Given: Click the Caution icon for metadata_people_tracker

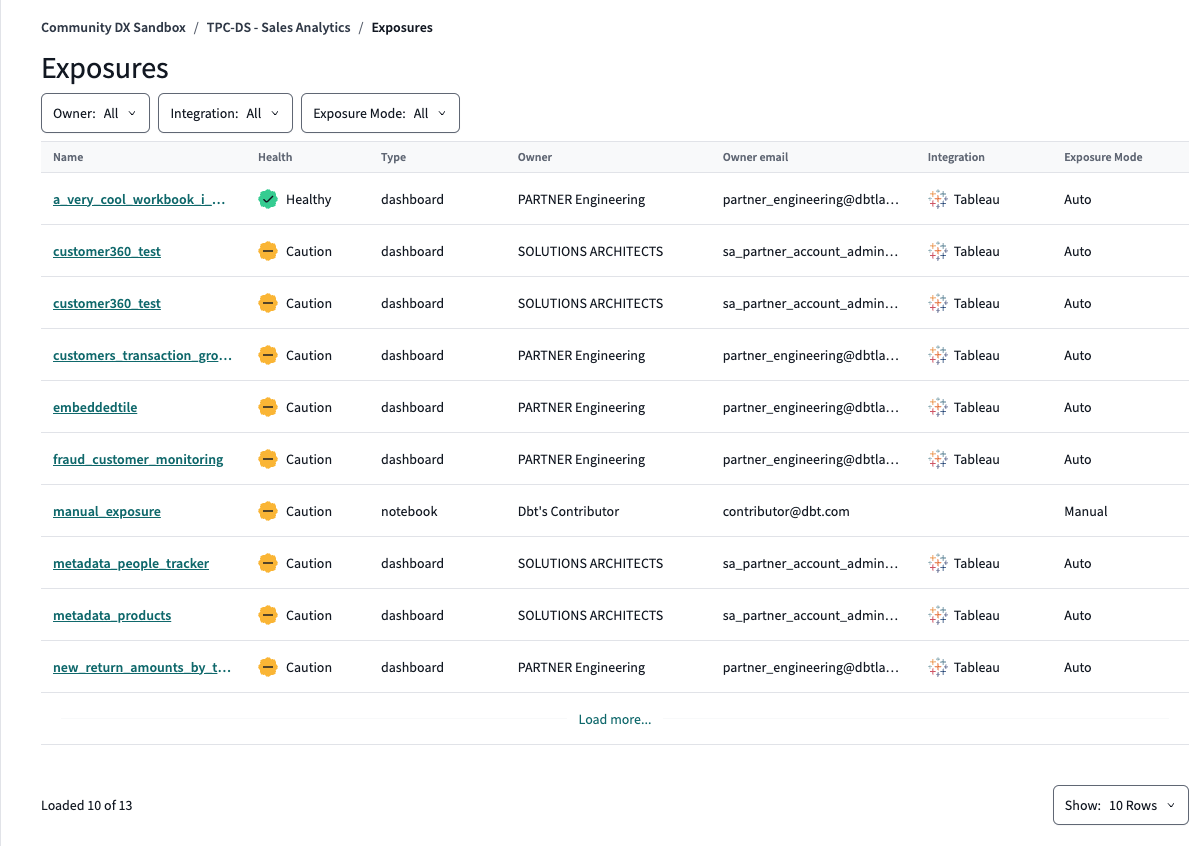Looking at the screenshot, I should pos(267,563).
